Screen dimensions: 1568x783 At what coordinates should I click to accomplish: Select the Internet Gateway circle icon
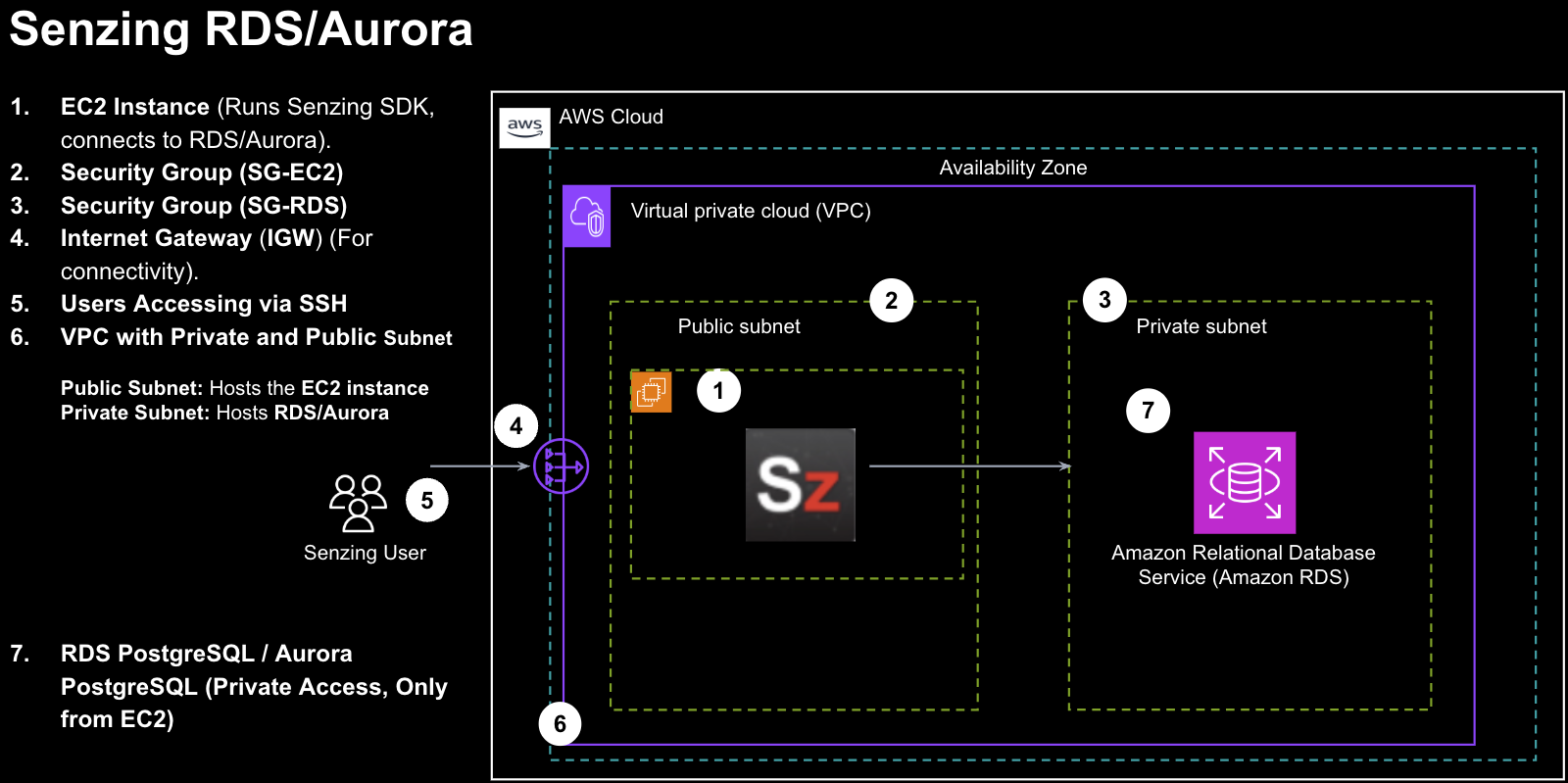[x=561, y=466]
